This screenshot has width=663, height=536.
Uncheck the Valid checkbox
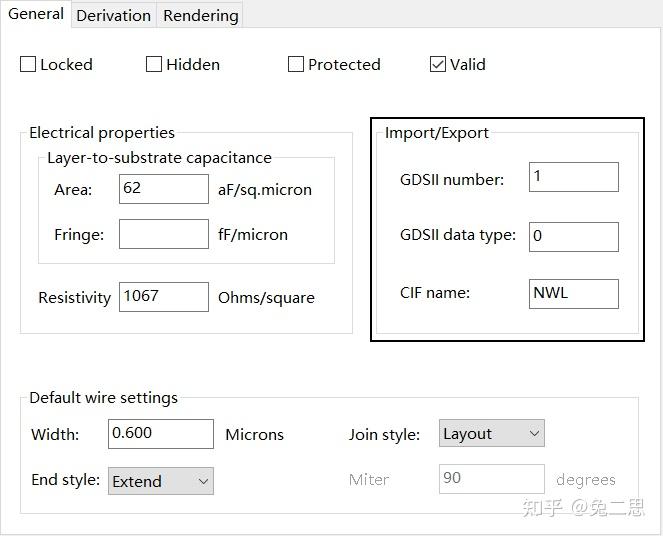pos(438,64)
